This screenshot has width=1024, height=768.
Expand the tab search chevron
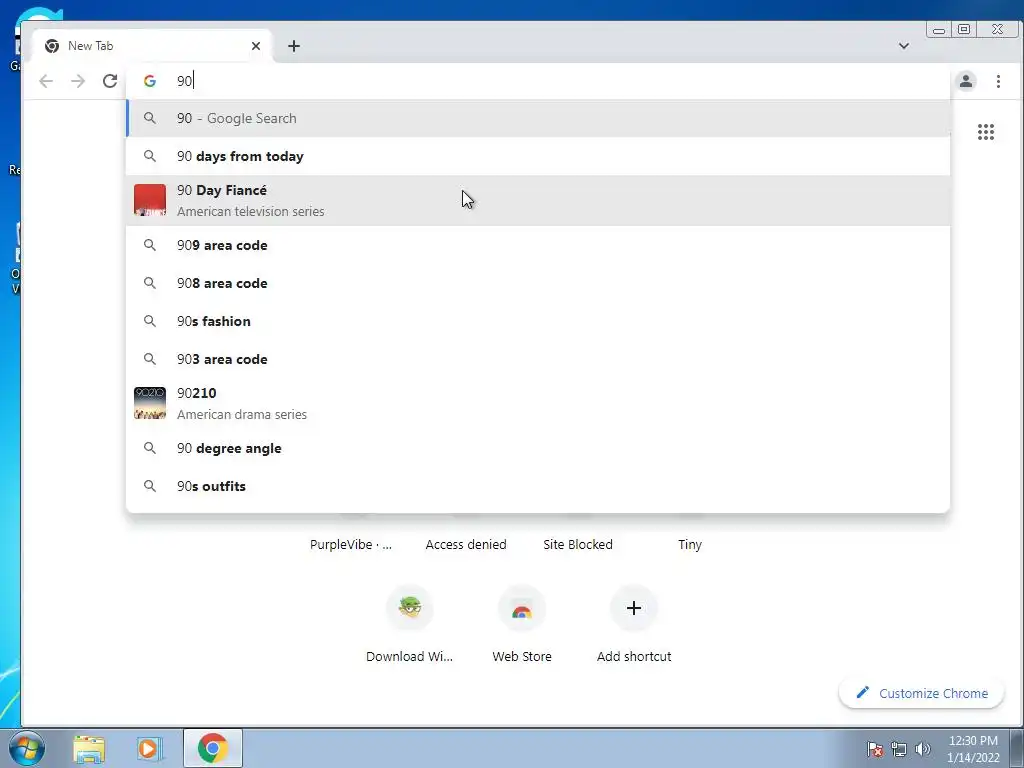[x=904, y=46]
